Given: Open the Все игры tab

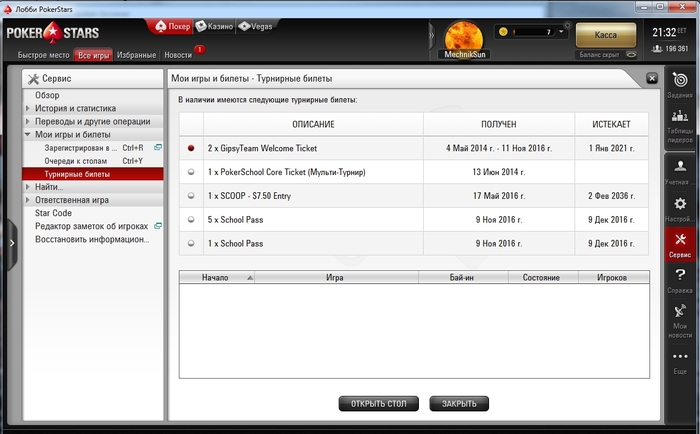Looking at the screenshot, I should click(93, 55).
